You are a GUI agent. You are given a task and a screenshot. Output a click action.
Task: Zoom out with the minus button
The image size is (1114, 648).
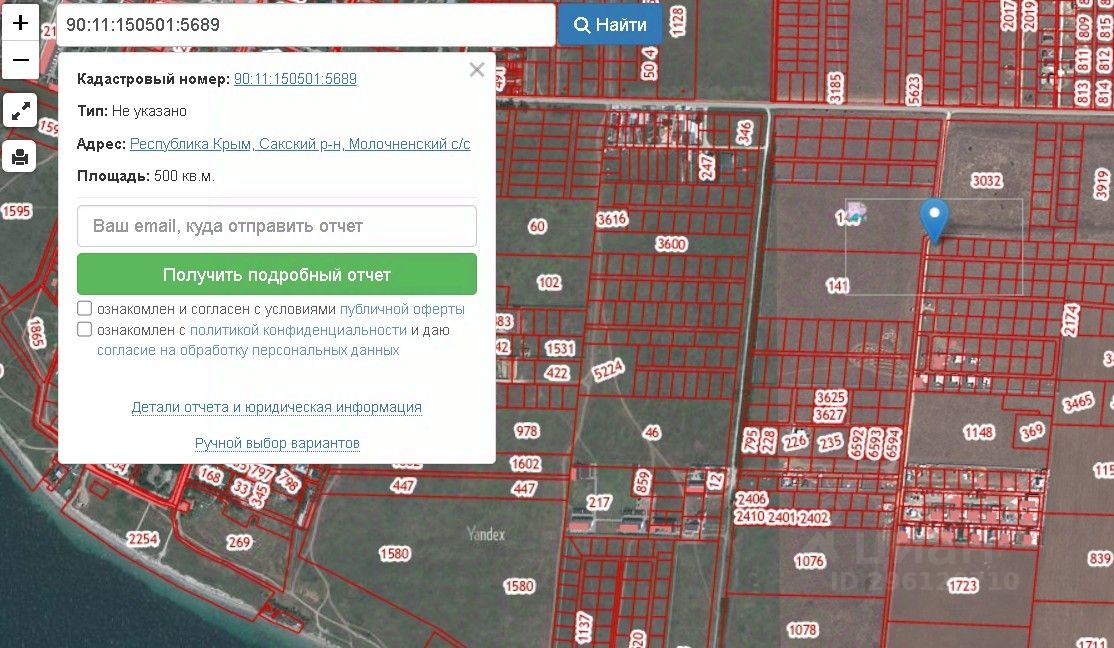point(20,60)
